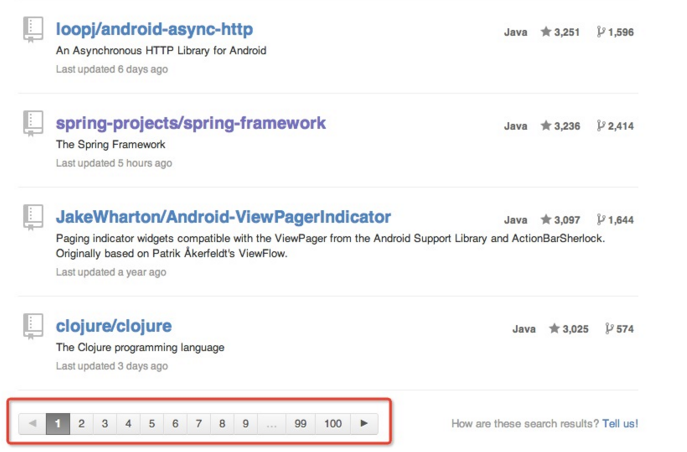
Task: Click 'Paging indicator widgets compatible' description
Action: 330,246
